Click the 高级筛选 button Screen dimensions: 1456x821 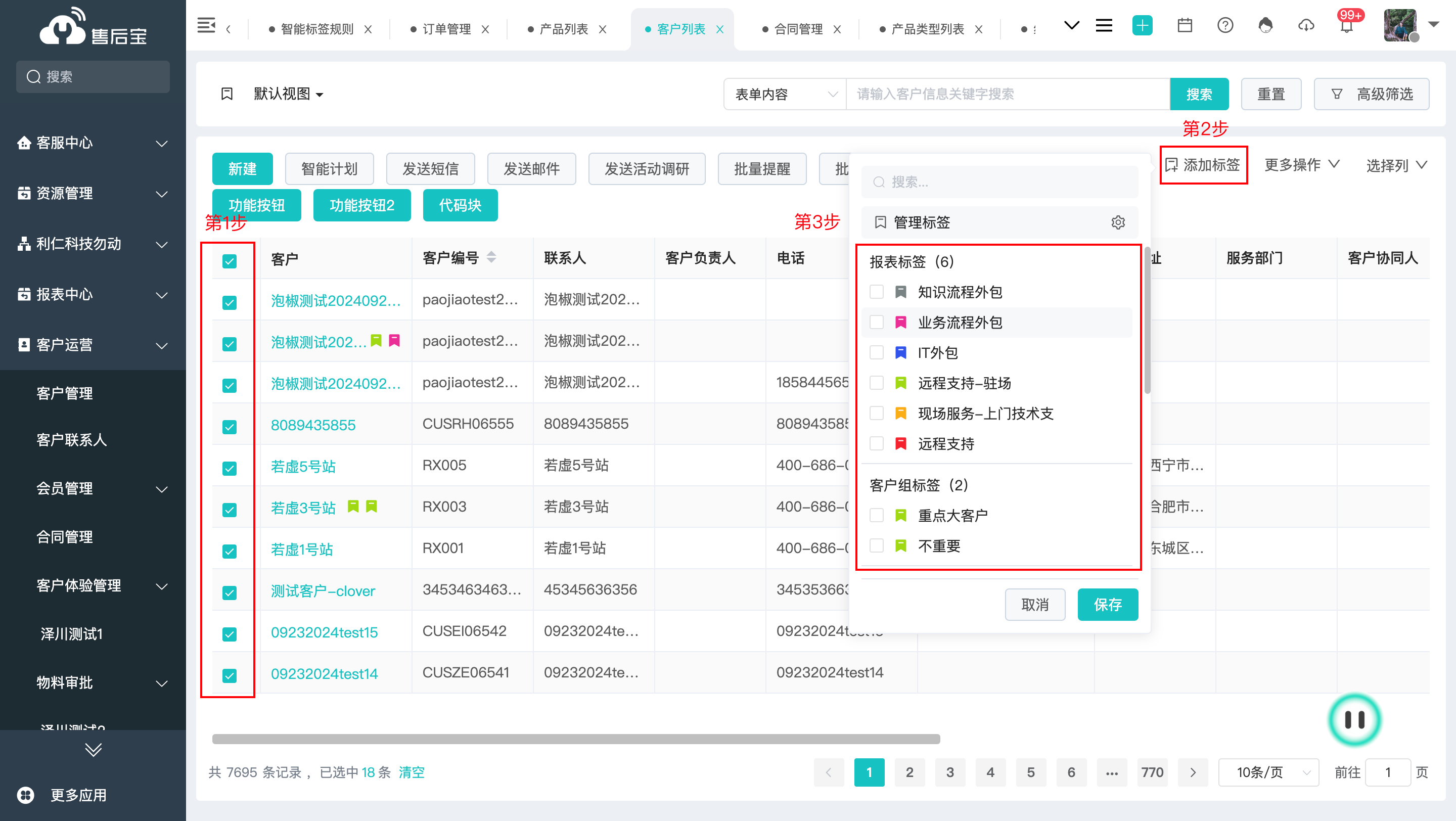[1371, 94]
